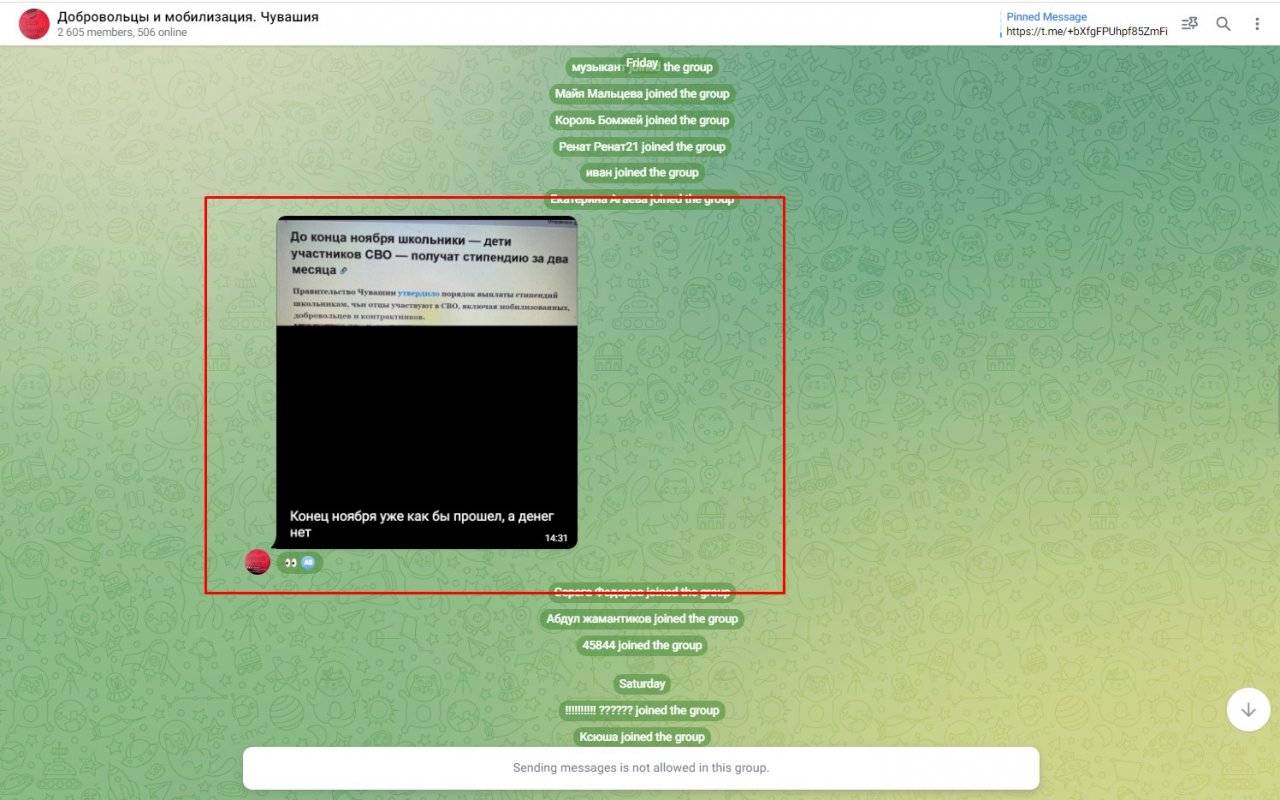Click '45844 joined the group' notice
This screenshot has width=1280, height=800.
[x=642, y=646]
